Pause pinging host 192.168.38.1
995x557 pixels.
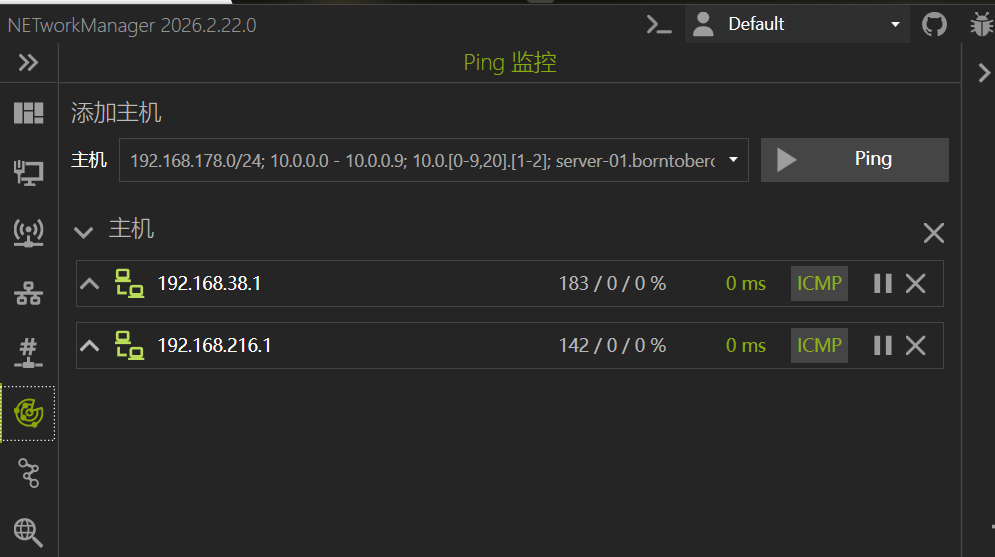click(x=882, y=284)
